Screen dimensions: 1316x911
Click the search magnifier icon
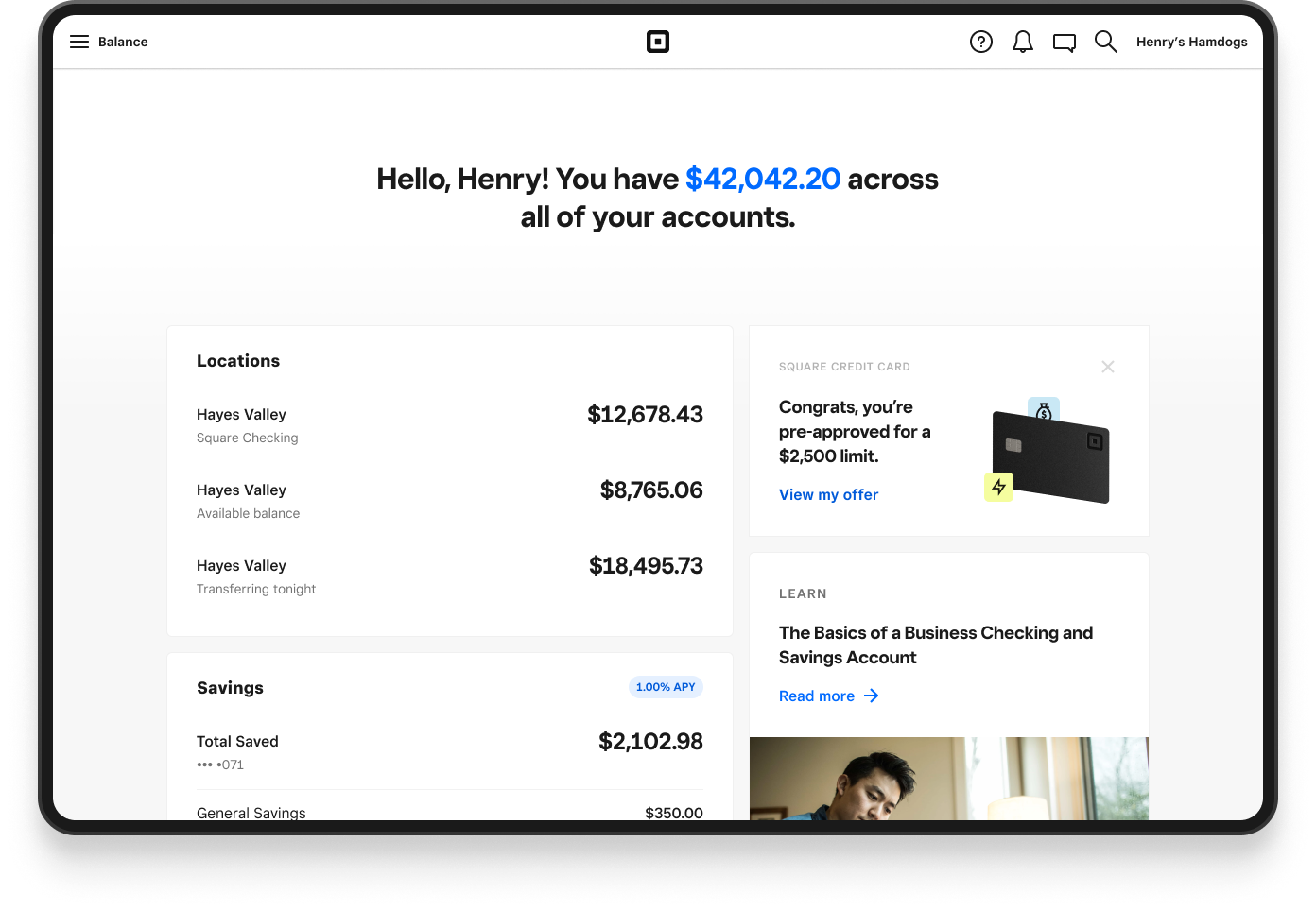(1106, 42)
